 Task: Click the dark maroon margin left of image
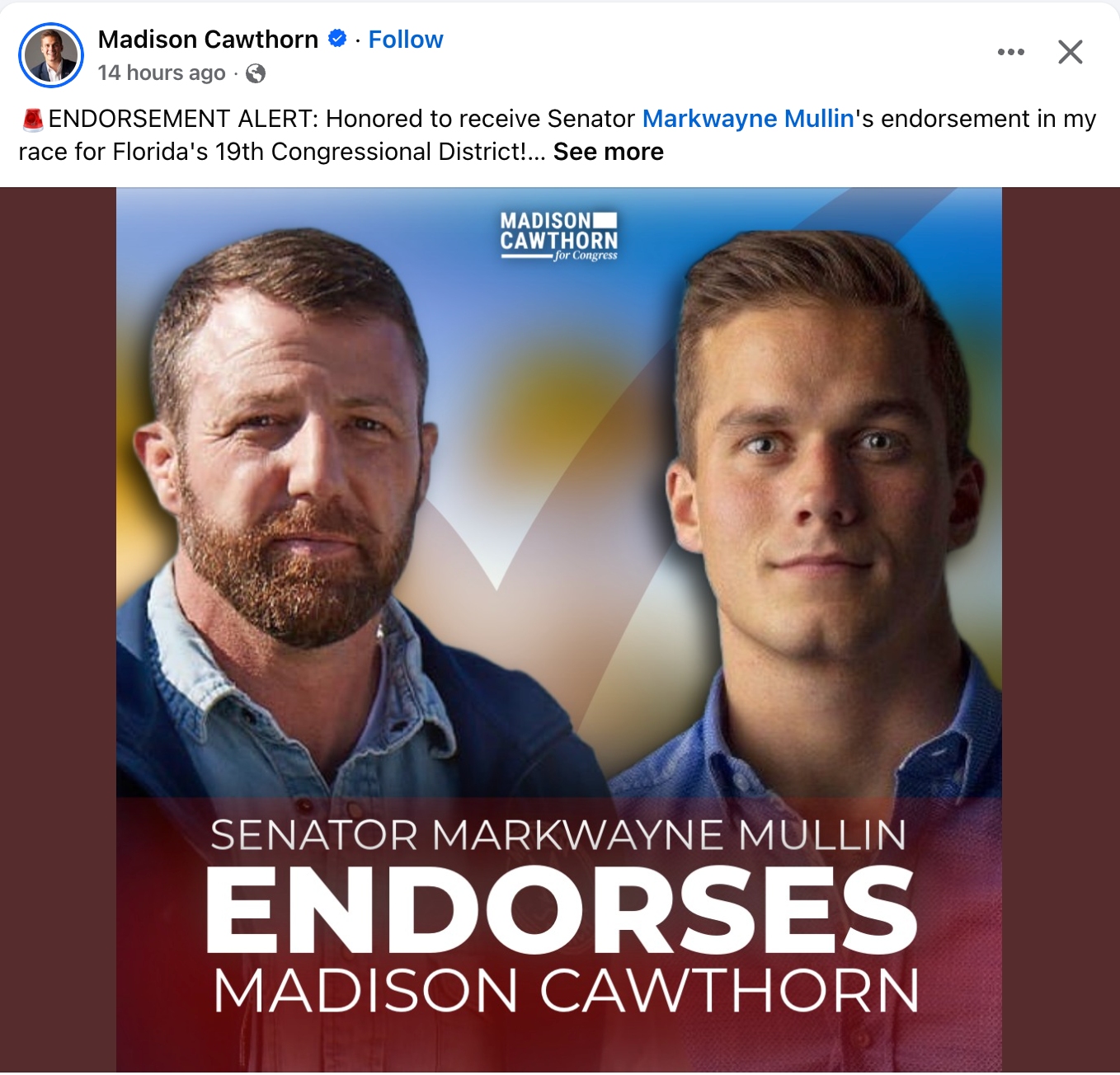tap(58, 631)
